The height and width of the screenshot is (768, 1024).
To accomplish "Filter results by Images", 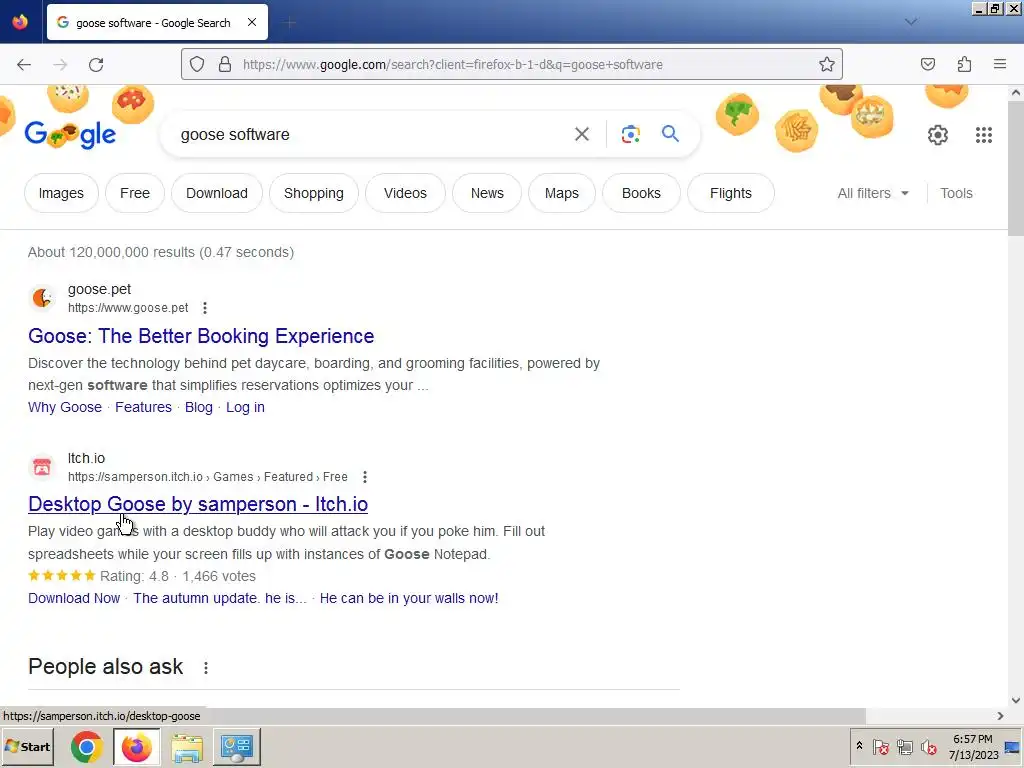I will 61,193.
